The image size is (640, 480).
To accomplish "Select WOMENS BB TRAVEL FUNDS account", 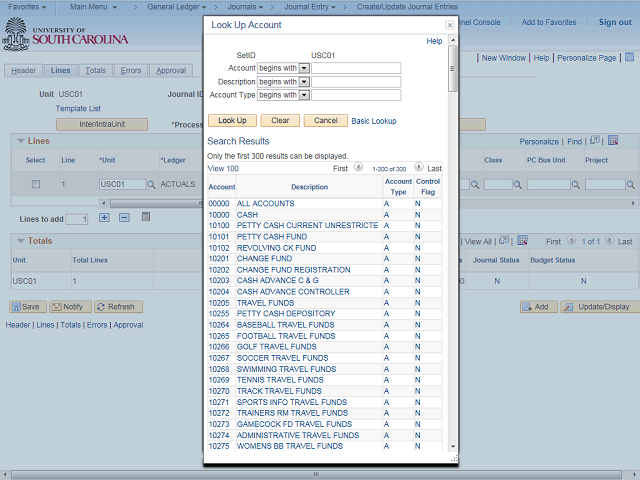I will (x=290, y=446).
